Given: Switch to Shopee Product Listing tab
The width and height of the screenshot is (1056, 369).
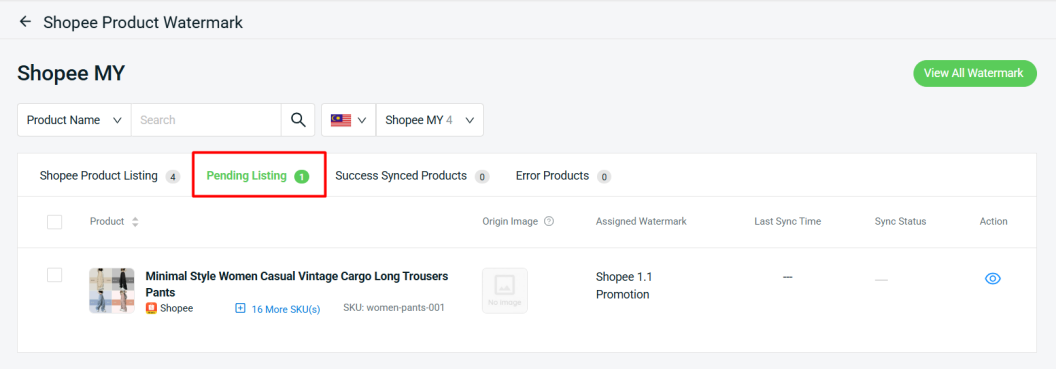Looking at the screenshot, I should tap(109, 176).
